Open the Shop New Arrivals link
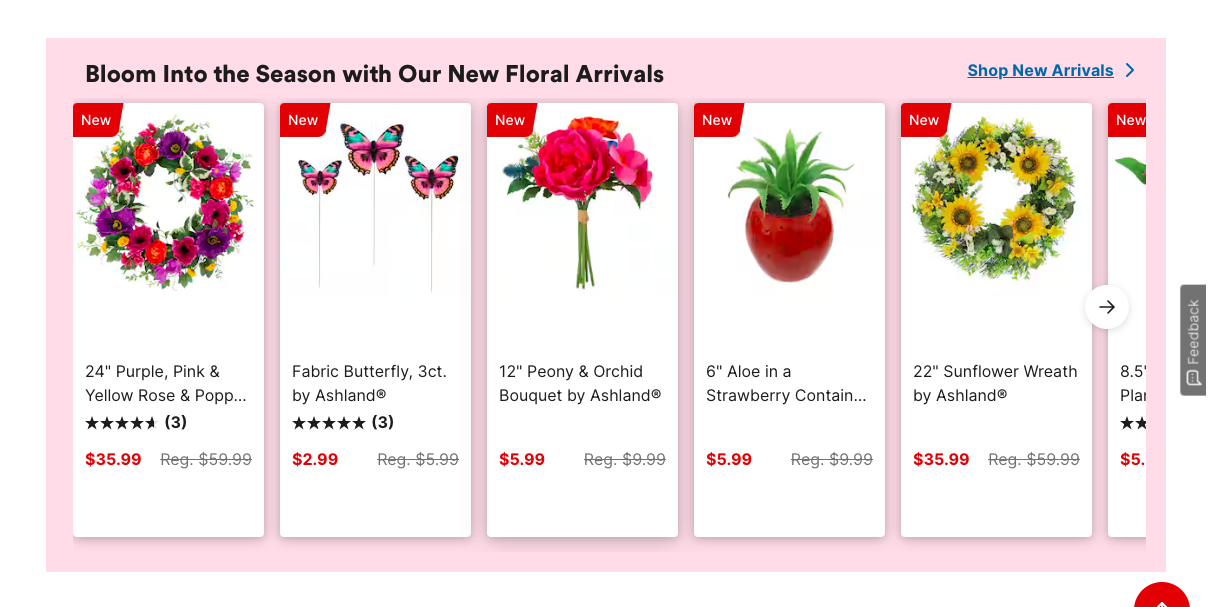Viewport: 1208px width, 607px height. [1040, 70]
